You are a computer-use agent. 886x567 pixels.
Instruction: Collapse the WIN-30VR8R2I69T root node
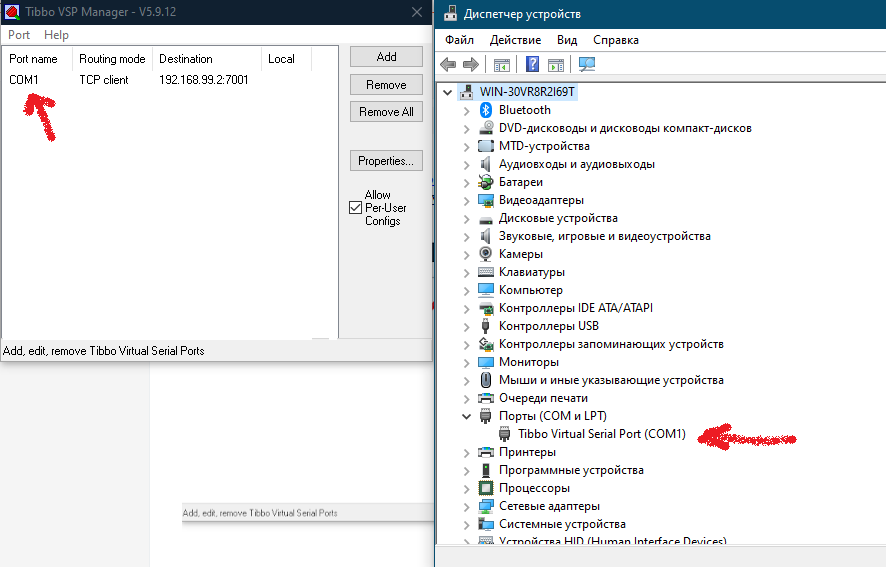point(448,92)
